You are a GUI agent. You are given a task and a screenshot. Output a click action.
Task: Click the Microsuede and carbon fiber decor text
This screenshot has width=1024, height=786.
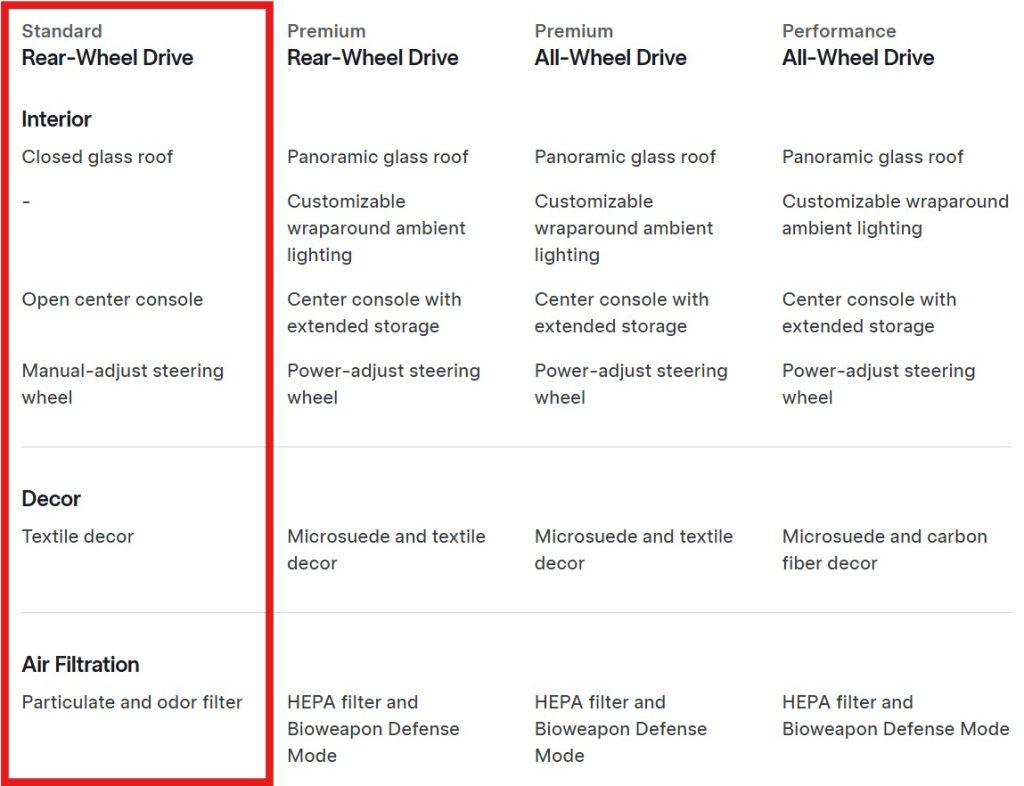click(884, 550)
